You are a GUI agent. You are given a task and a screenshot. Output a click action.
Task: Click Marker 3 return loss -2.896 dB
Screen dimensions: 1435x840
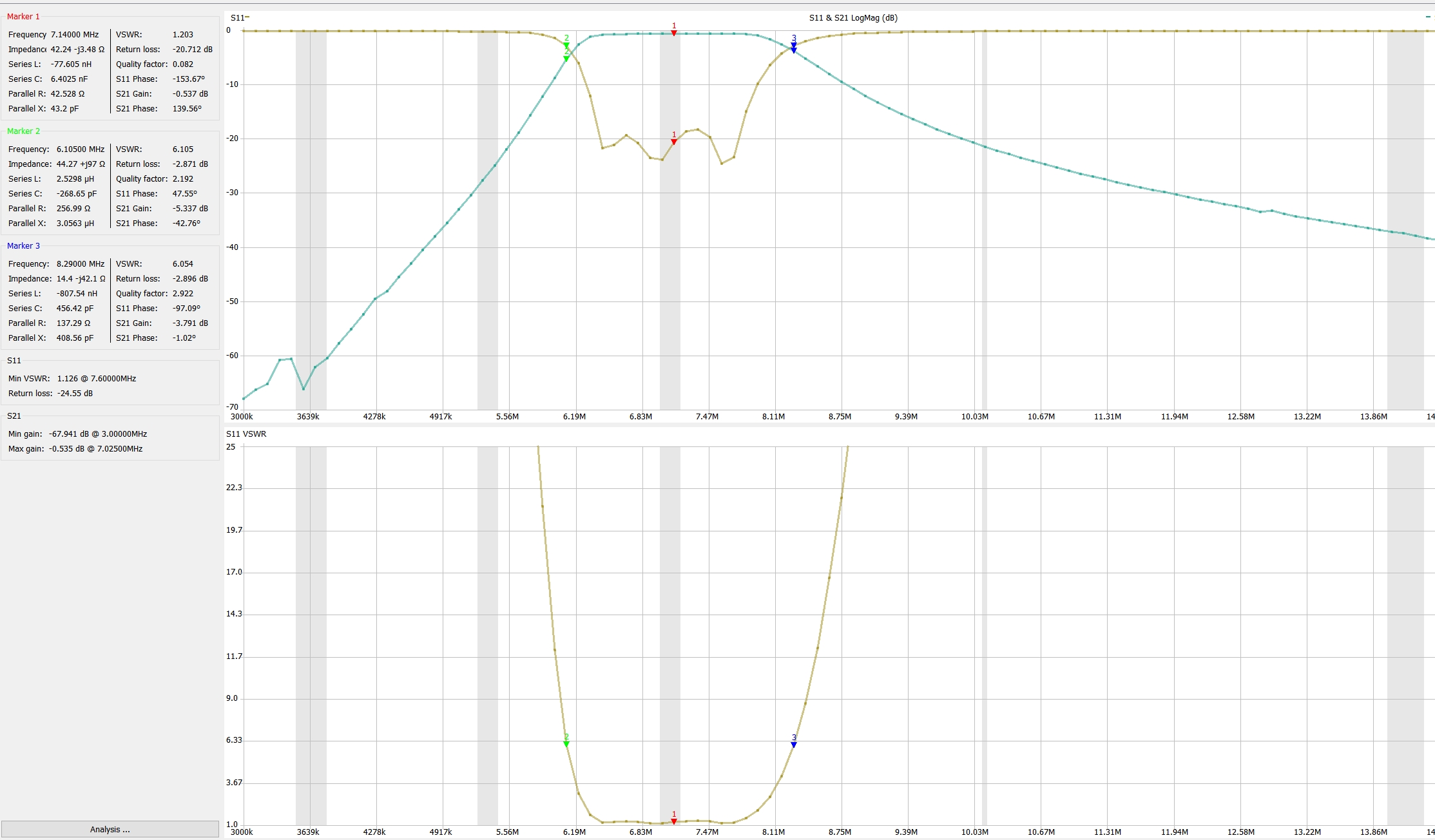click(x=190, y=278)
